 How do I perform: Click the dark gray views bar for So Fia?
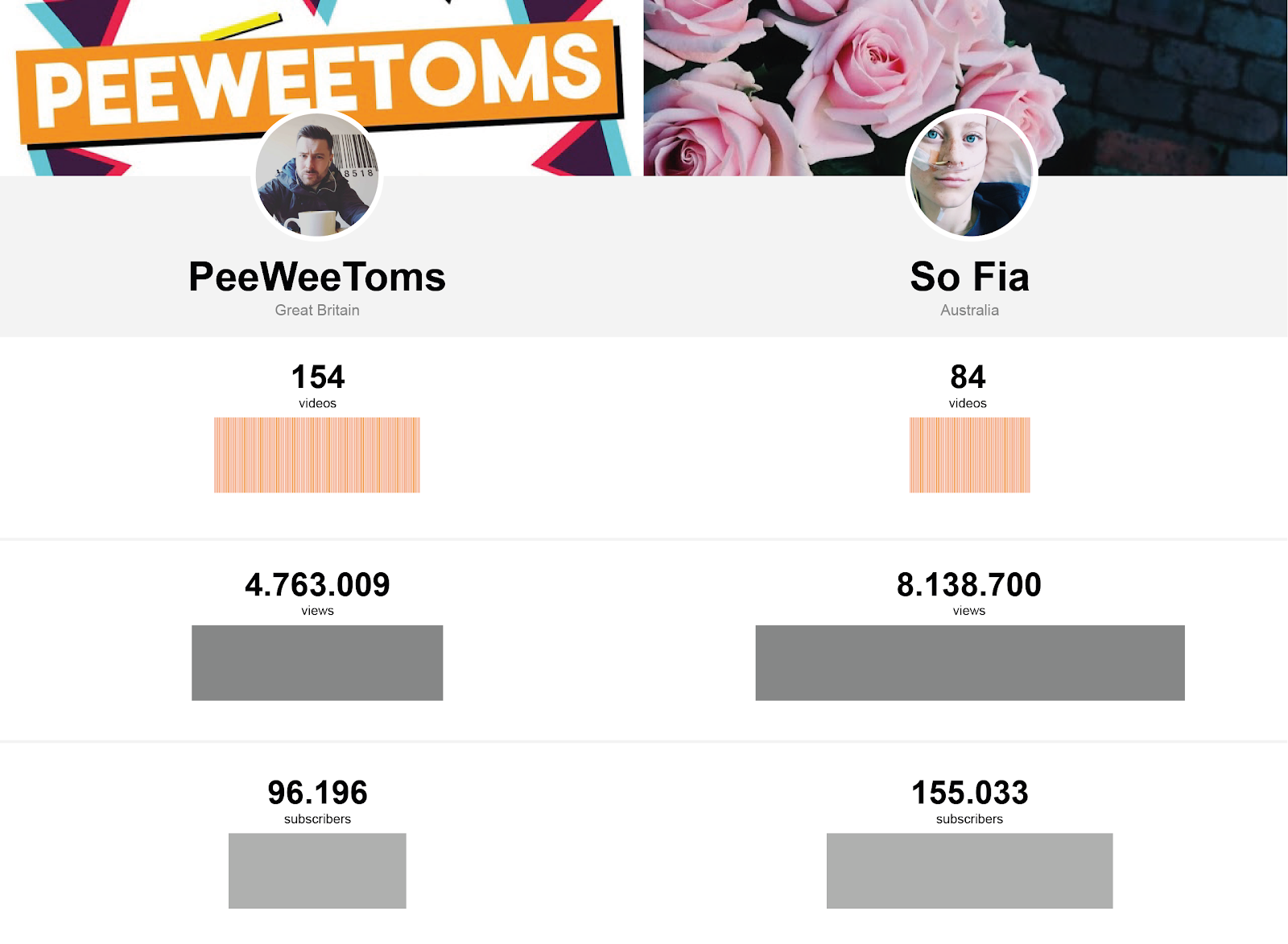970,663
